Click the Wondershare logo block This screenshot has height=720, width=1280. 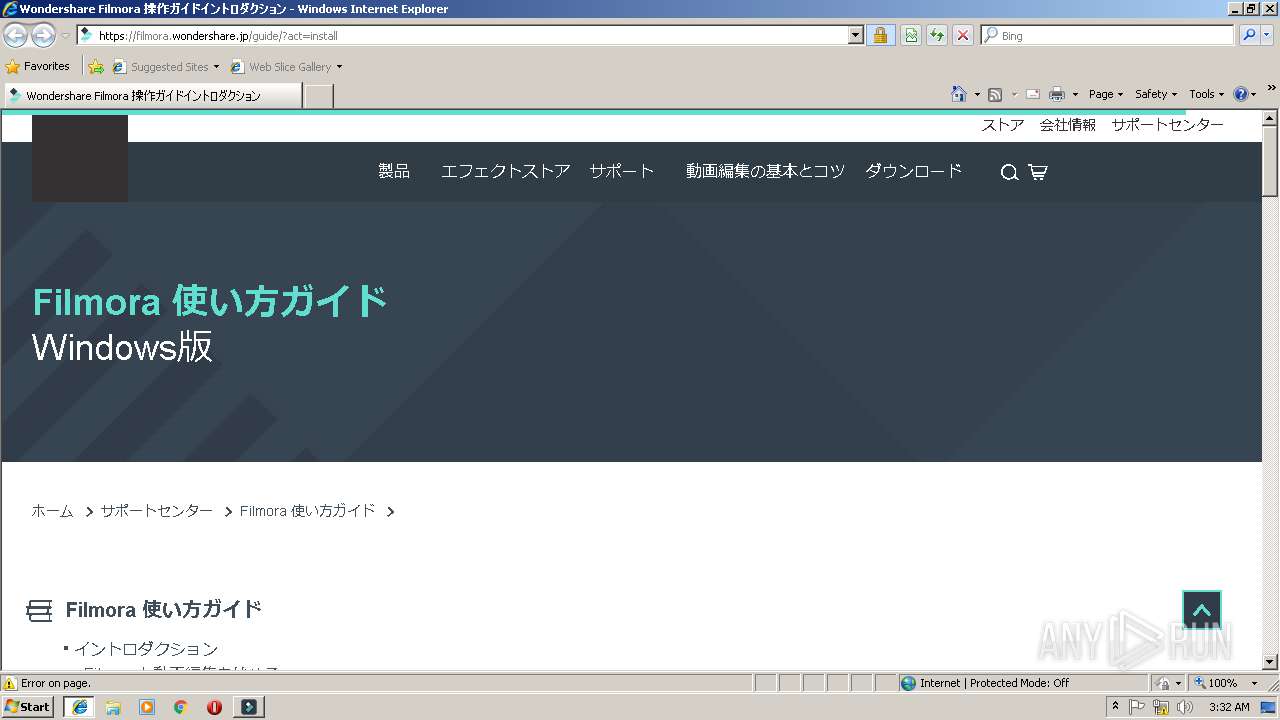point(80,158)
